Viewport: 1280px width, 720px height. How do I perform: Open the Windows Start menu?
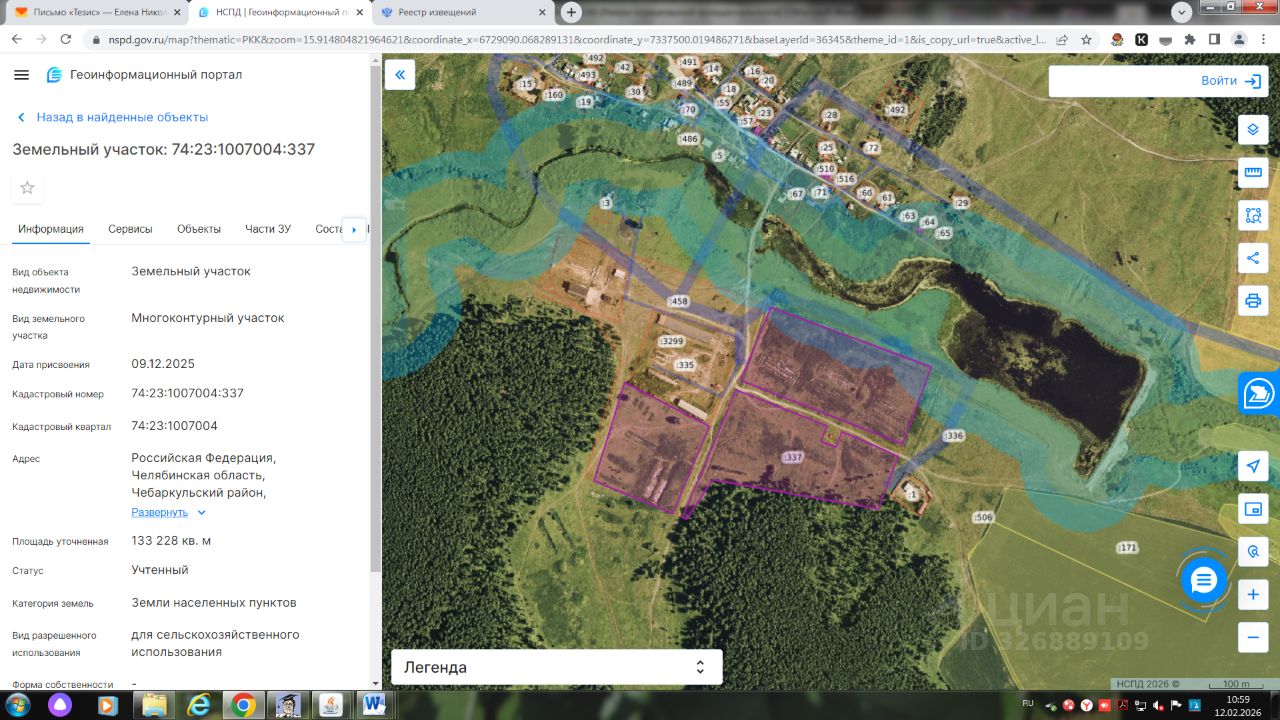(17, 704)
